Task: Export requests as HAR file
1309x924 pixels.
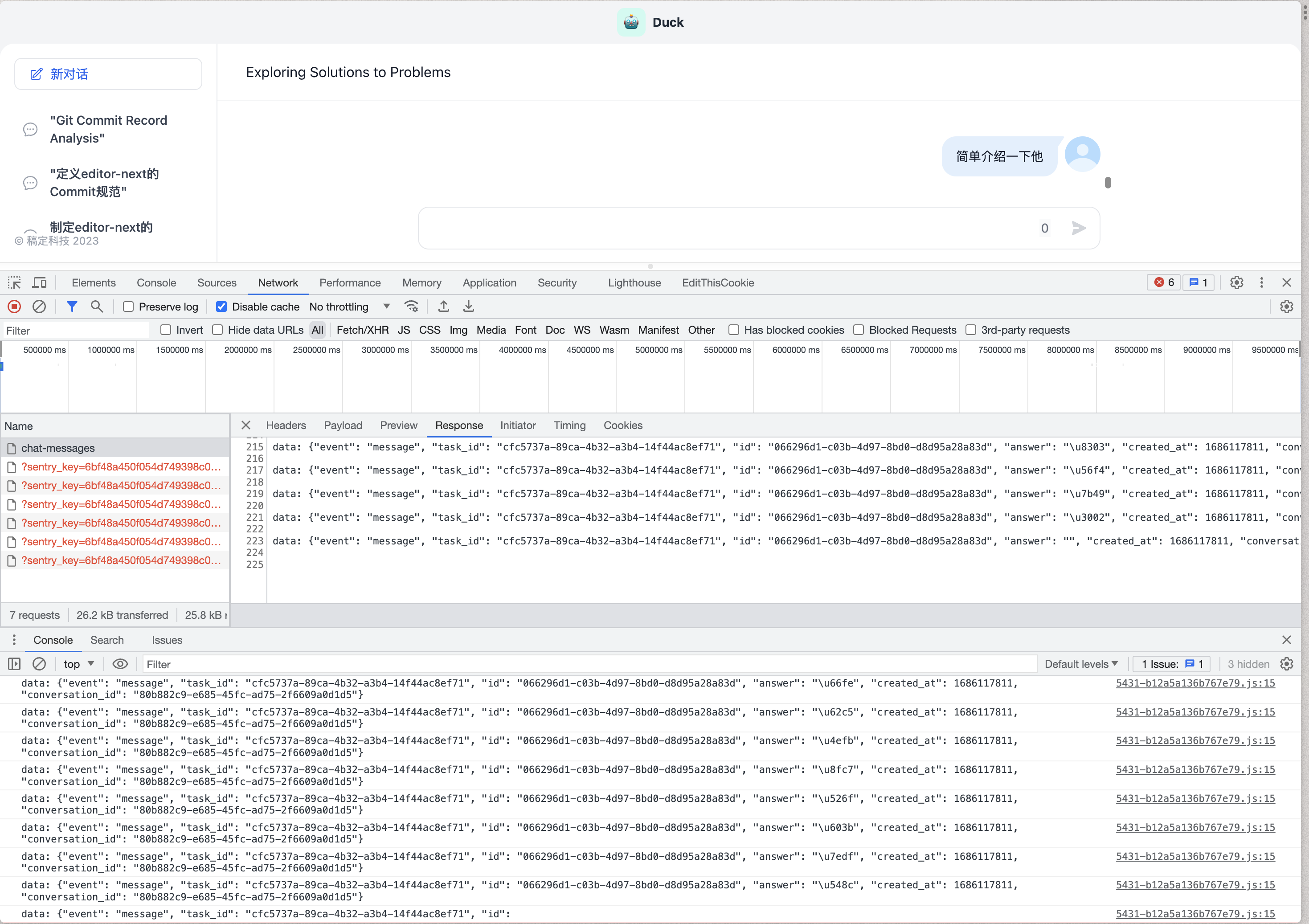Action: pos(469,306)
